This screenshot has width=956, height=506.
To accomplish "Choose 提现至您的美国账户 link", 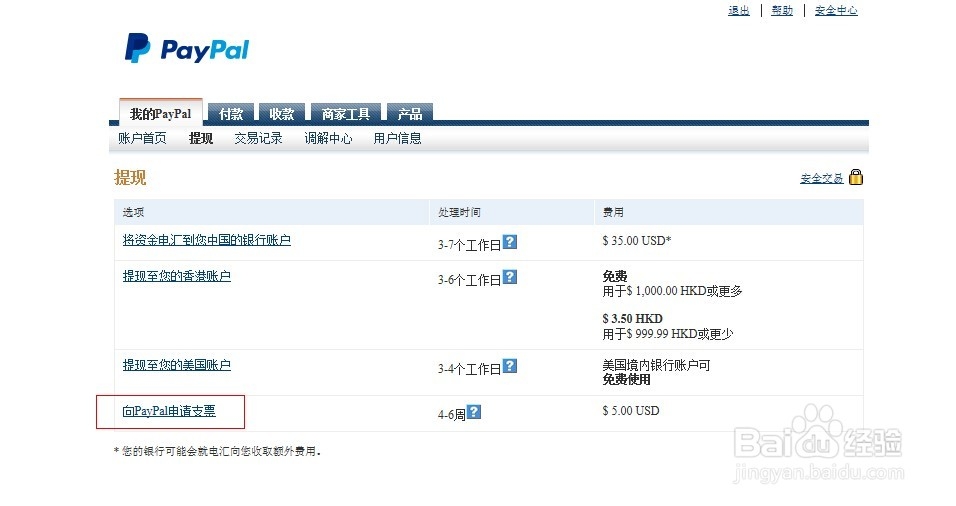I will [x=177, y=365].
